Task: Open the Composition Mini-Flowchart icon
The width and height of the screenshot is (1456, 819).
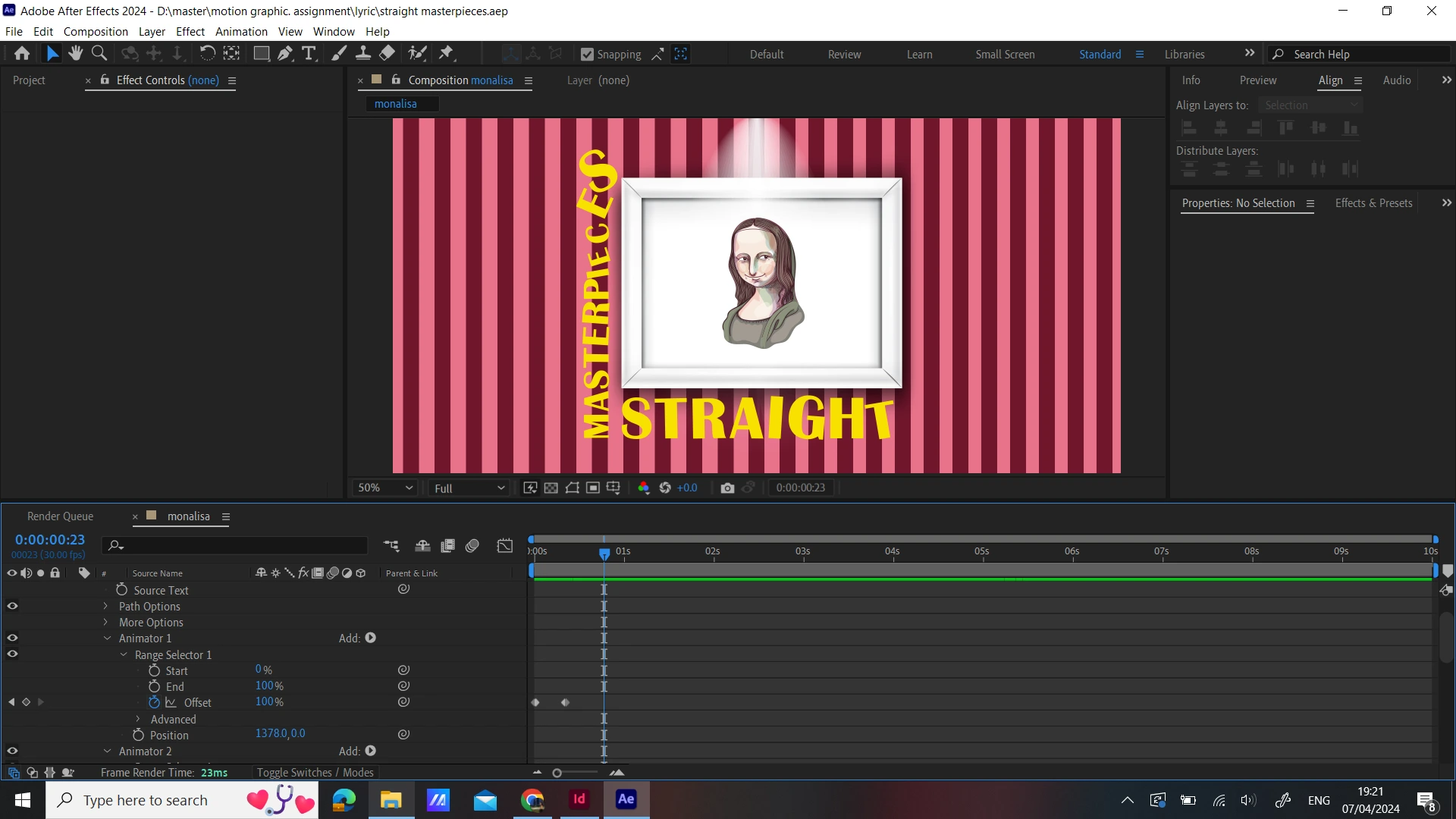Action: [391, 546]
